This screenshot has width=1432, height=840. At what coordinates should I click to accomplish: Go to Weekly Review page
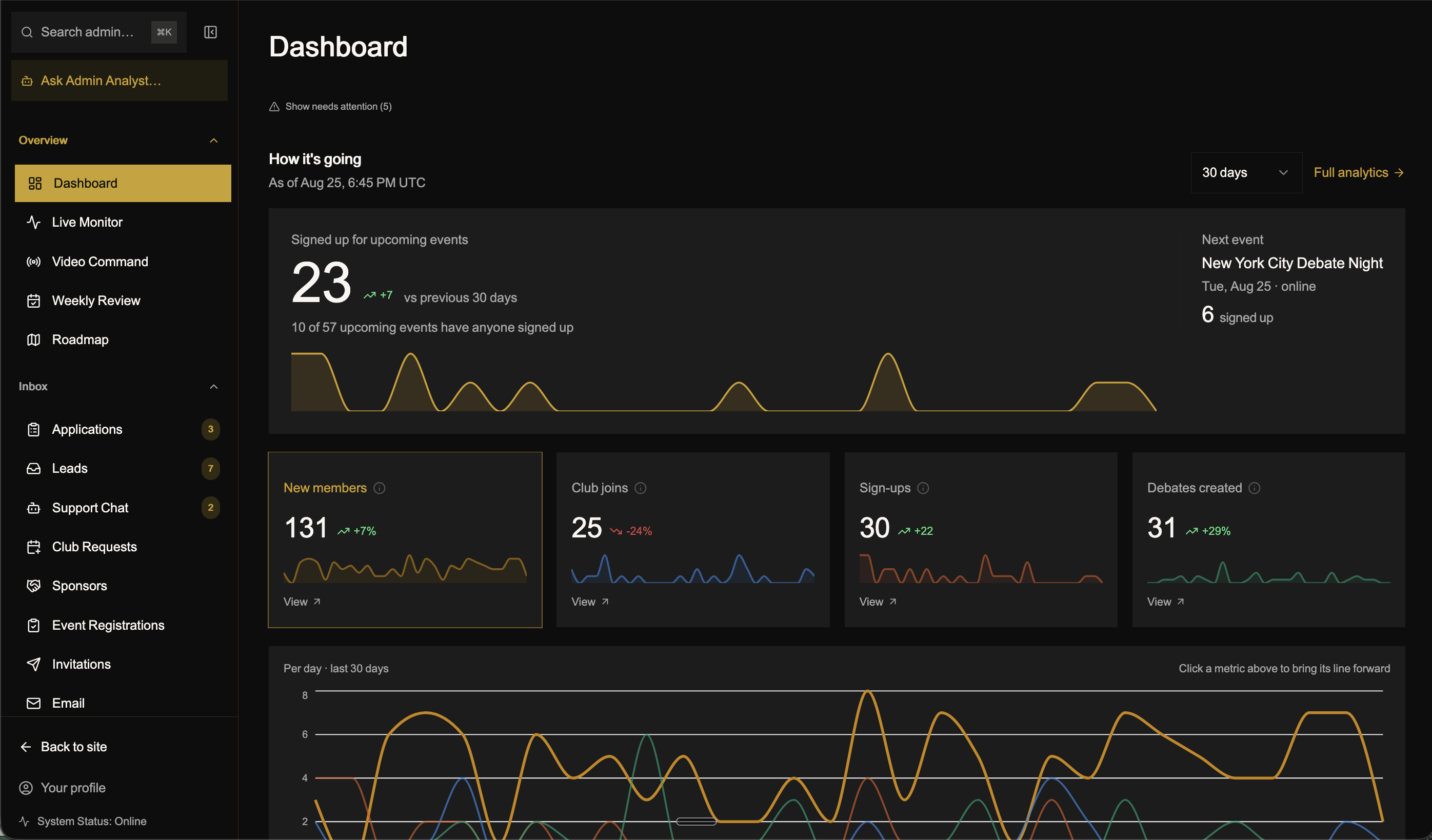(x=123, y=301)
